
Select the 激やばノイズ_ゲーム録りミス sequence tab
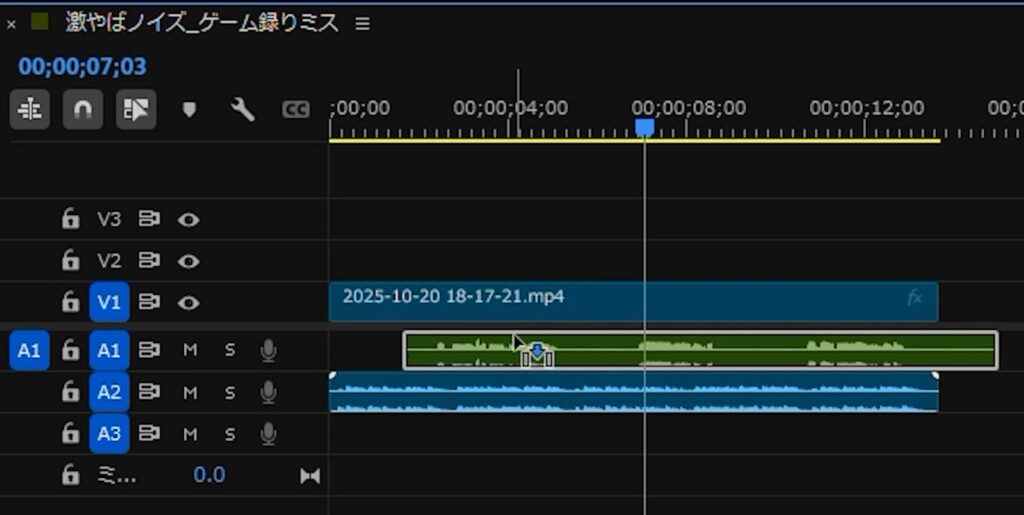(202, 23)
